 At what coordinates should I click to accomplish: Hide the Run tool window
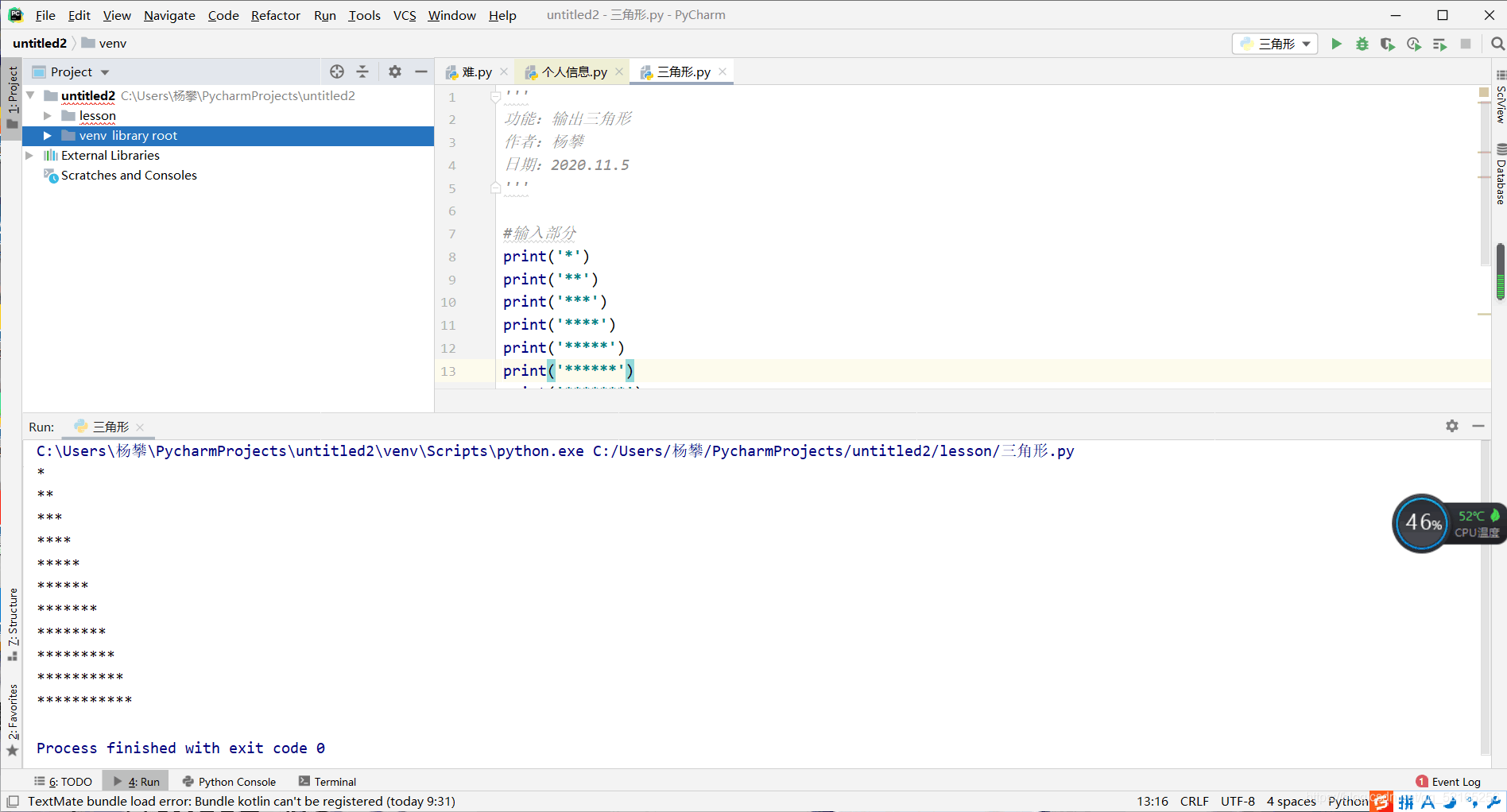click(1478, 426)
